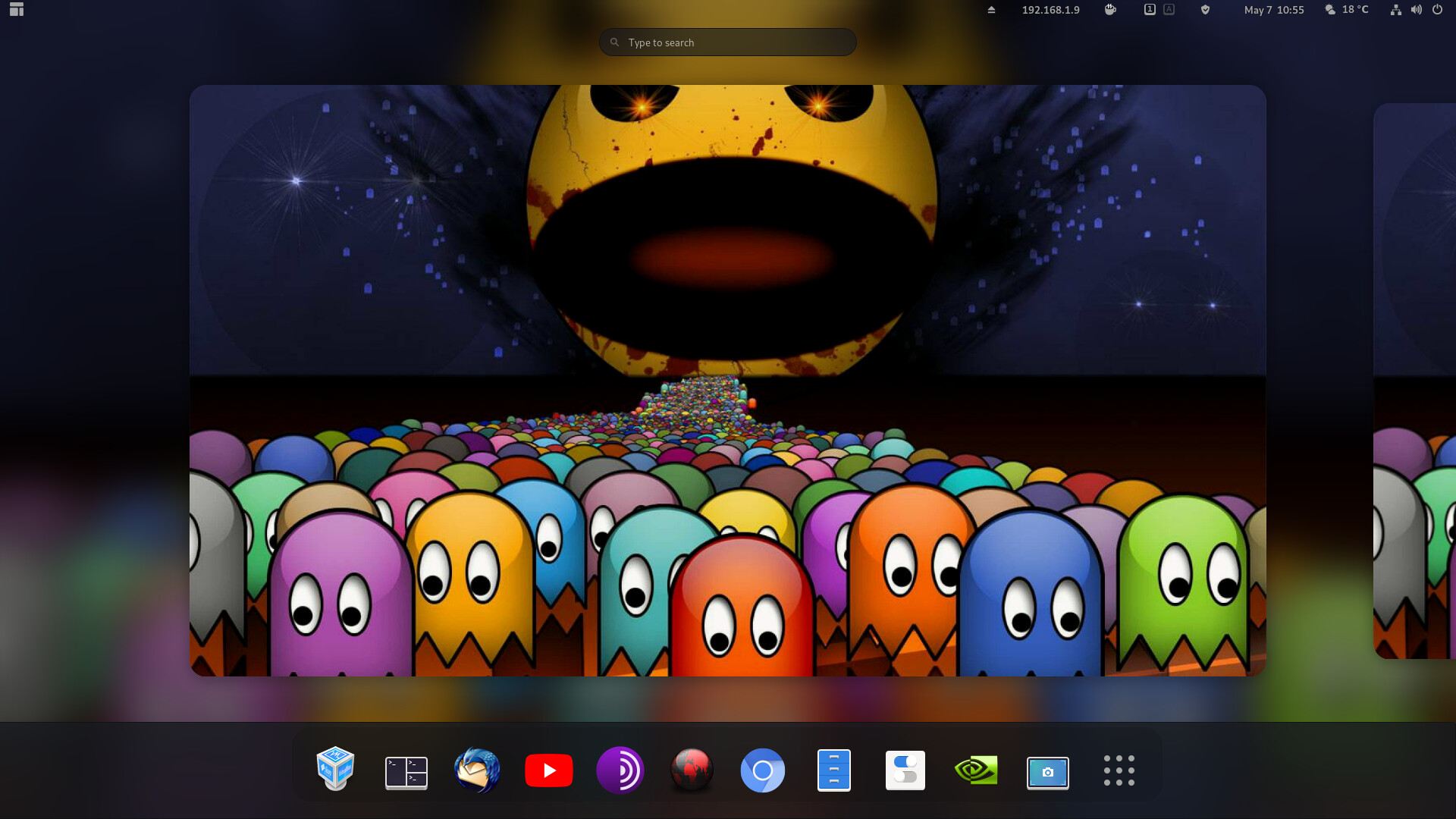Click the wired network status icon
Viewport: 1456px width, 819px height.
click(x=1395, y=10)
